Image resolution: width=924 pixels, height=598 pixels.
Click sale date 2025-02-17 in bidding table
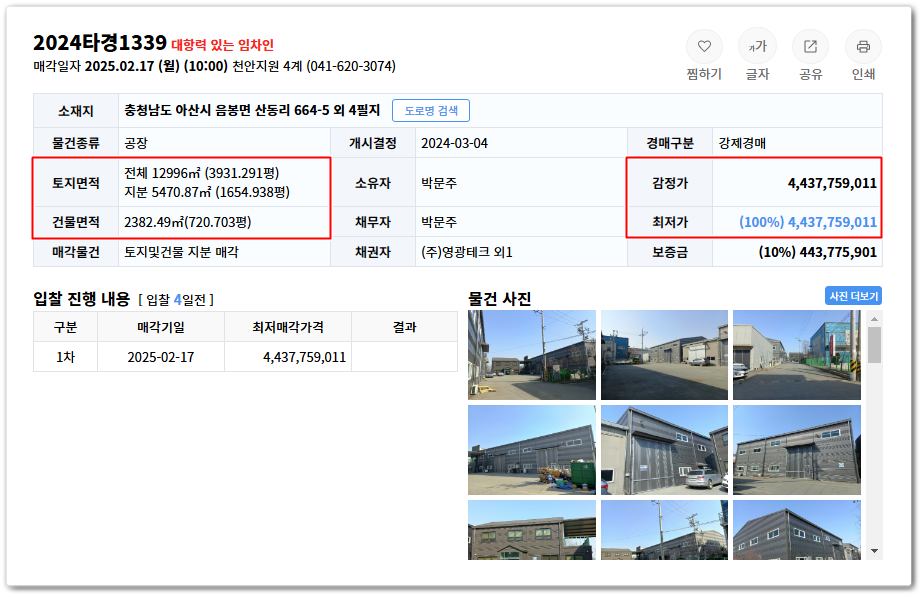tap(160, 357)
